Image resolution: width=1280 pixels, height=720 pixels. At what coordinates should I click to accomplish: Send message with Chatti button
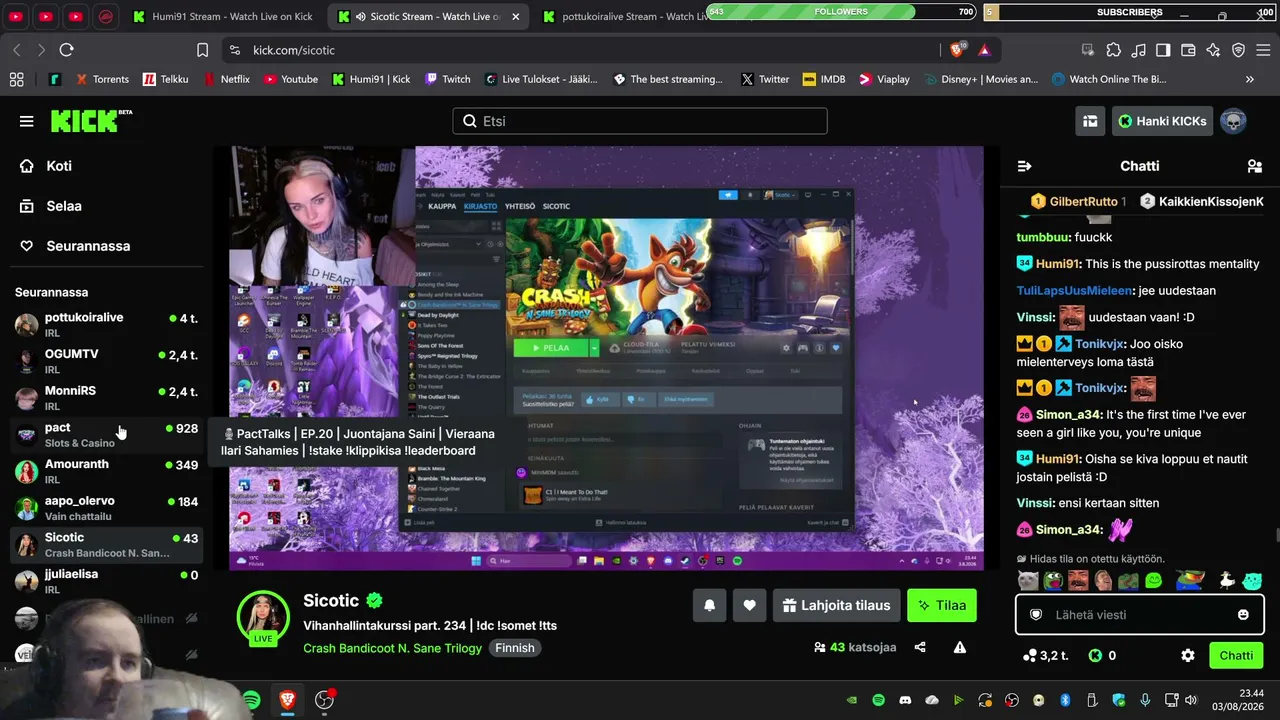pos(1236,656)
